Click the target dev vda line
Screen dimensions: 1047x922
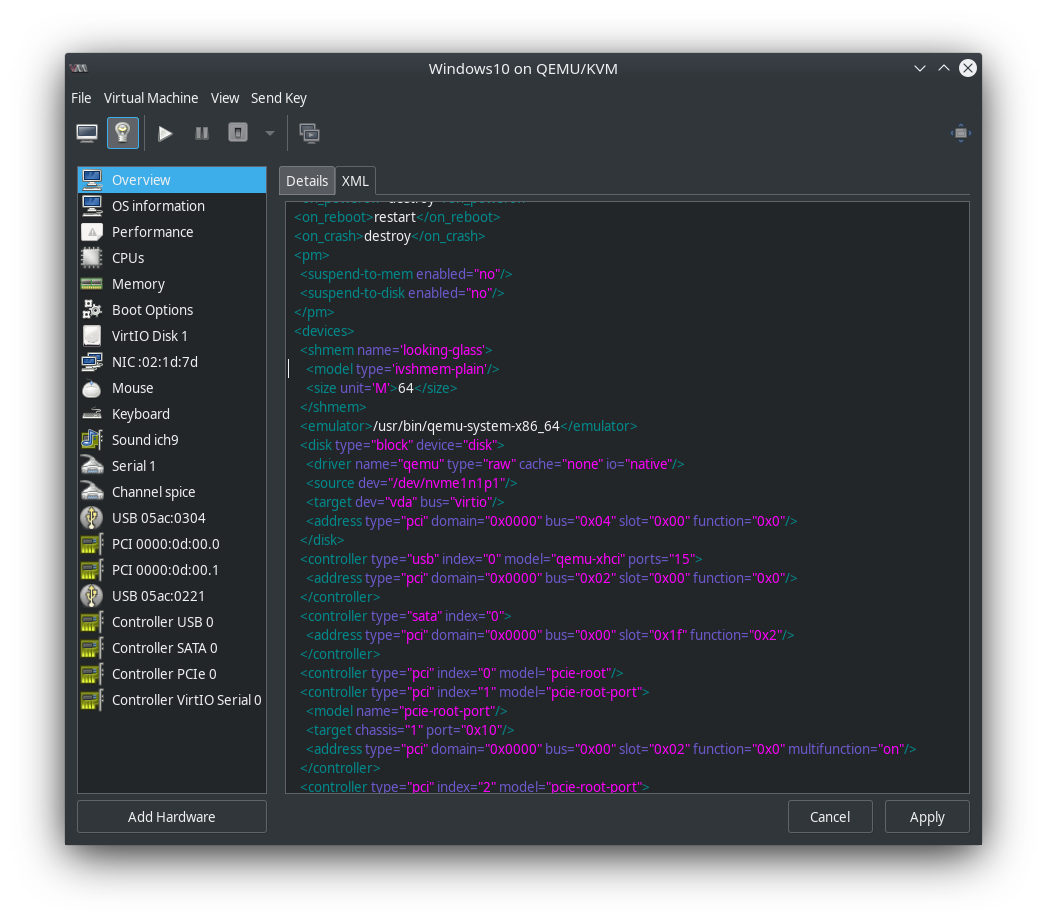click(405, 502)
